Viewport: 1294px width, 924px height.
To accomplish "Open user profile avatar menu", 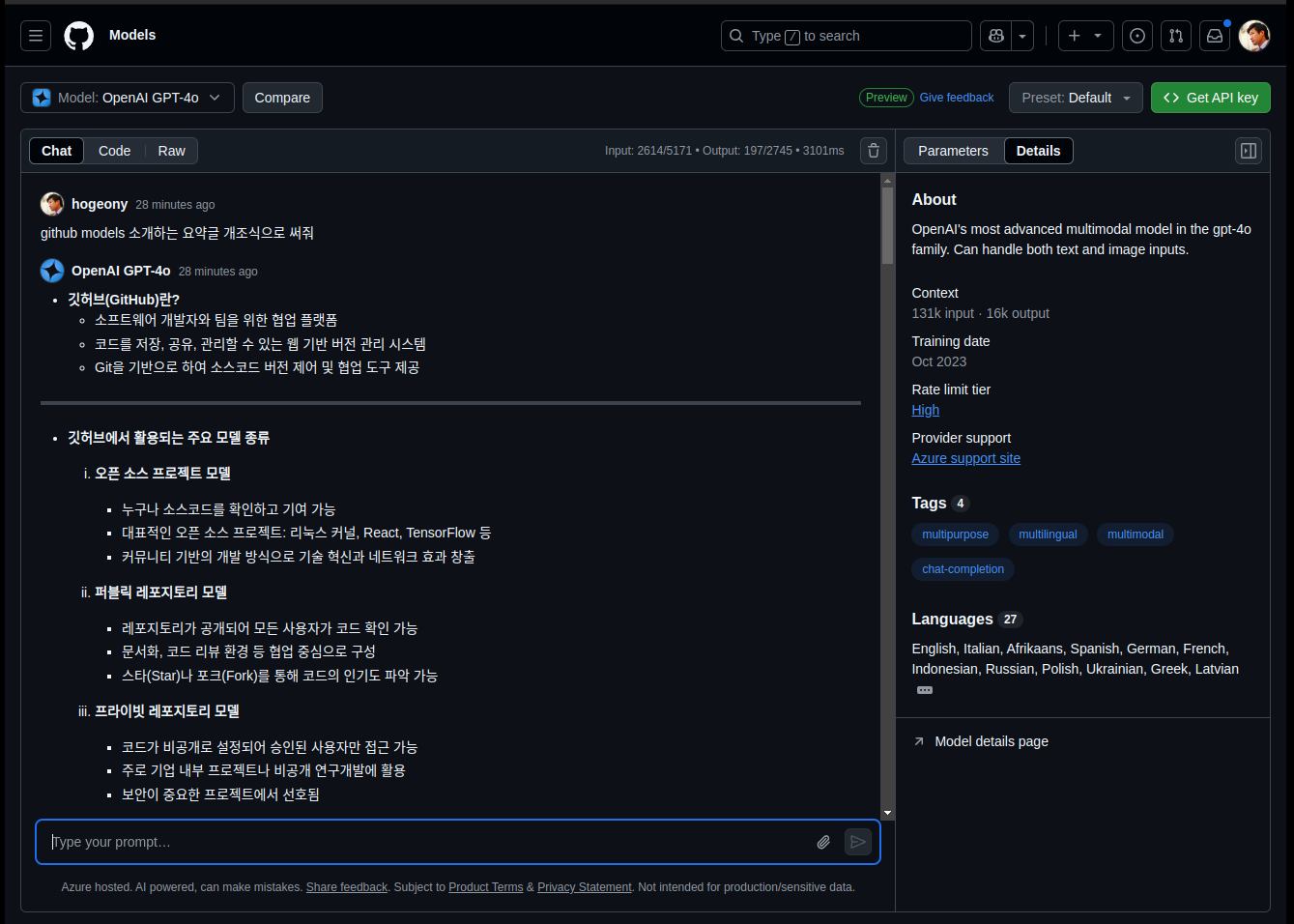I will click(1254, 36).
